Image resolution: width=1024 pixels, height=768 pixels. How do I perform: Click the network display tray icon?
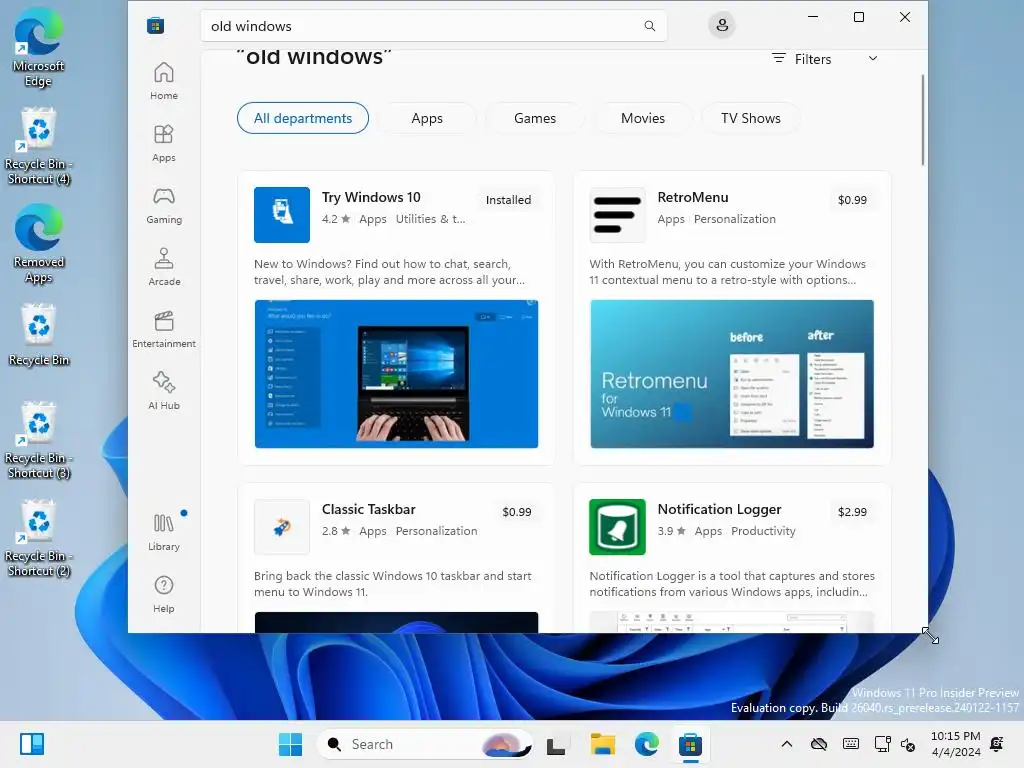(882, 744)
